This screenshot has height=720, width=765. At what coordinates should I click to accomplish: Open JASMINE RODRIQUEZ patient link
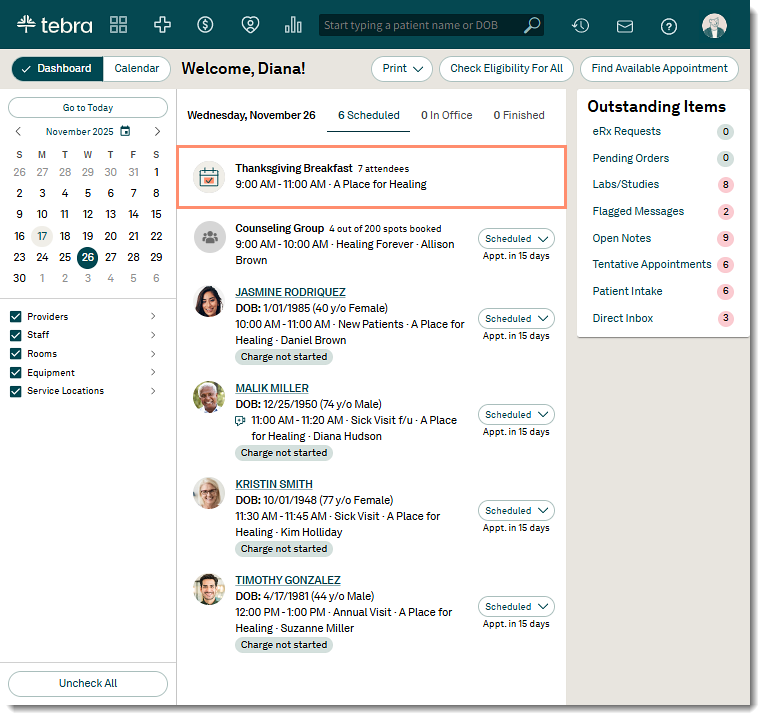tap(290, 292)
